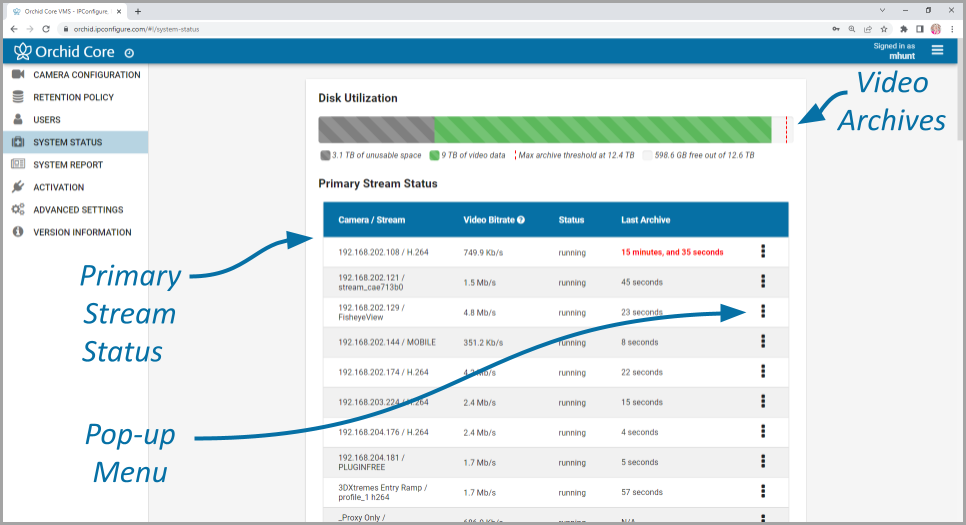Open pop-up menu for 192.168.204.176 stream
This screenshot has height=525, width=966.
pos(763,431)
